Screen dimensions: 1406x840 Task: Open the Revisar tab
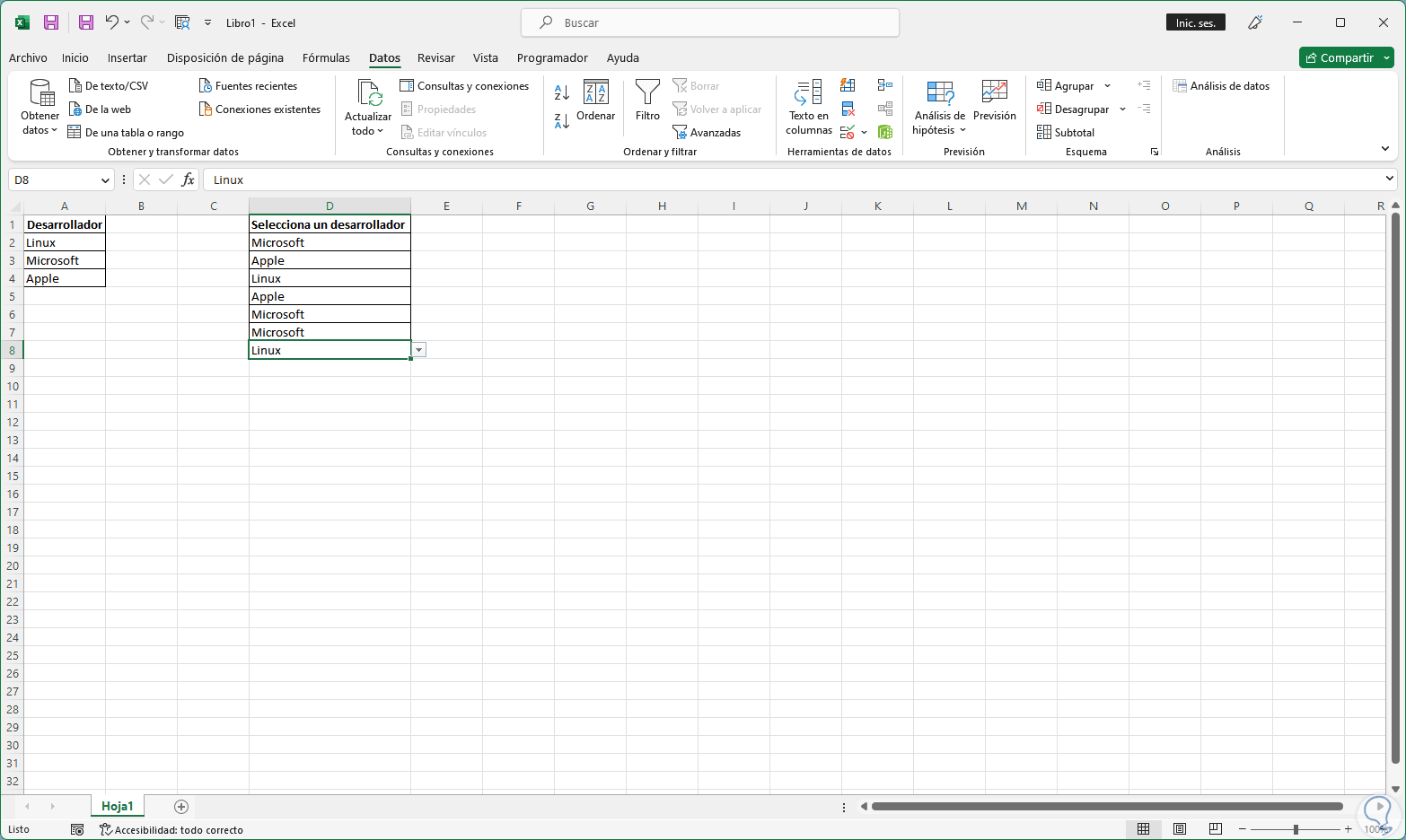click(x=436, y=57)
